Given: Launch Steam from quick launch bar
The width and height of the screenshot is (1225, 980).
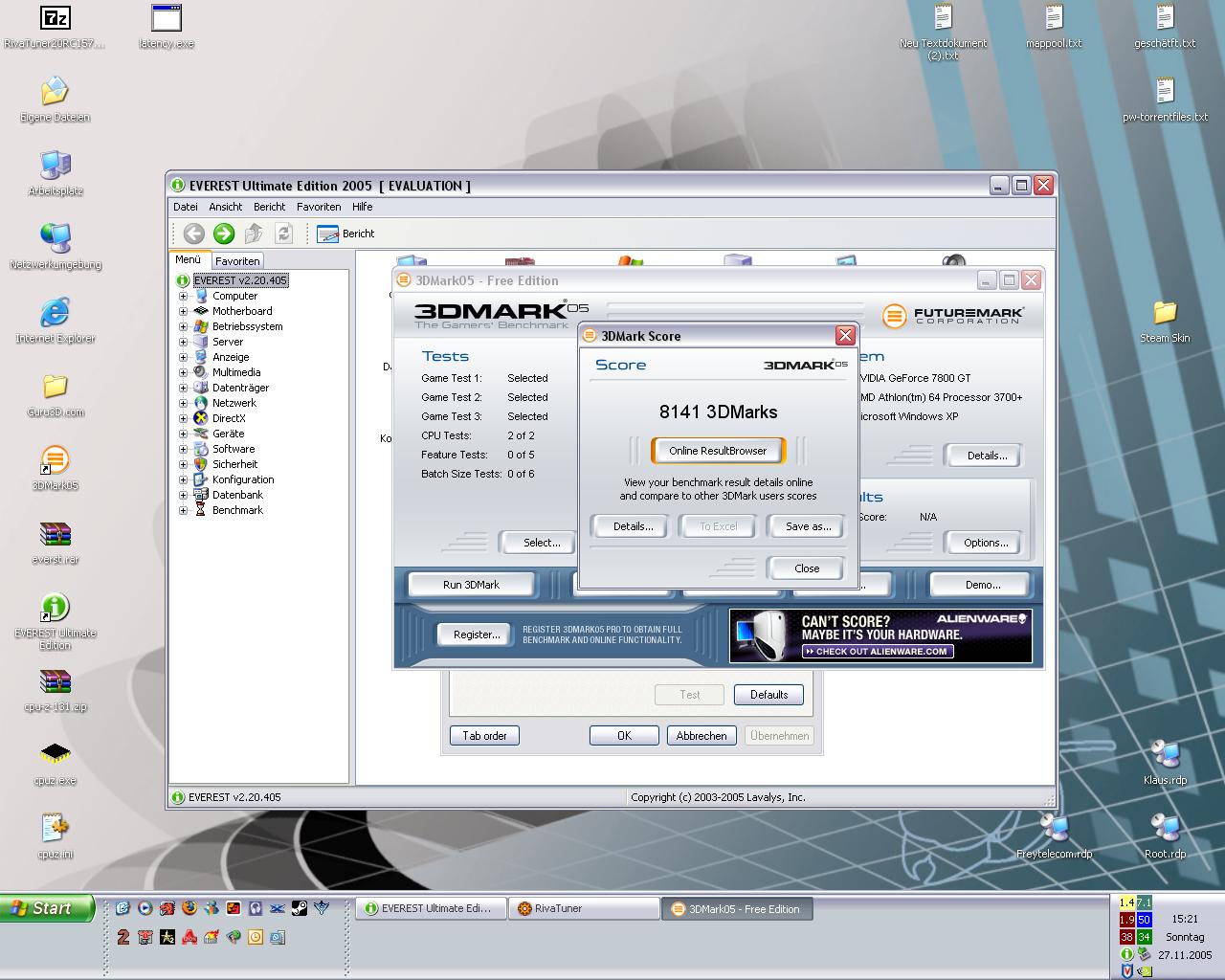Looking at the screenshot, I should 300,908.
